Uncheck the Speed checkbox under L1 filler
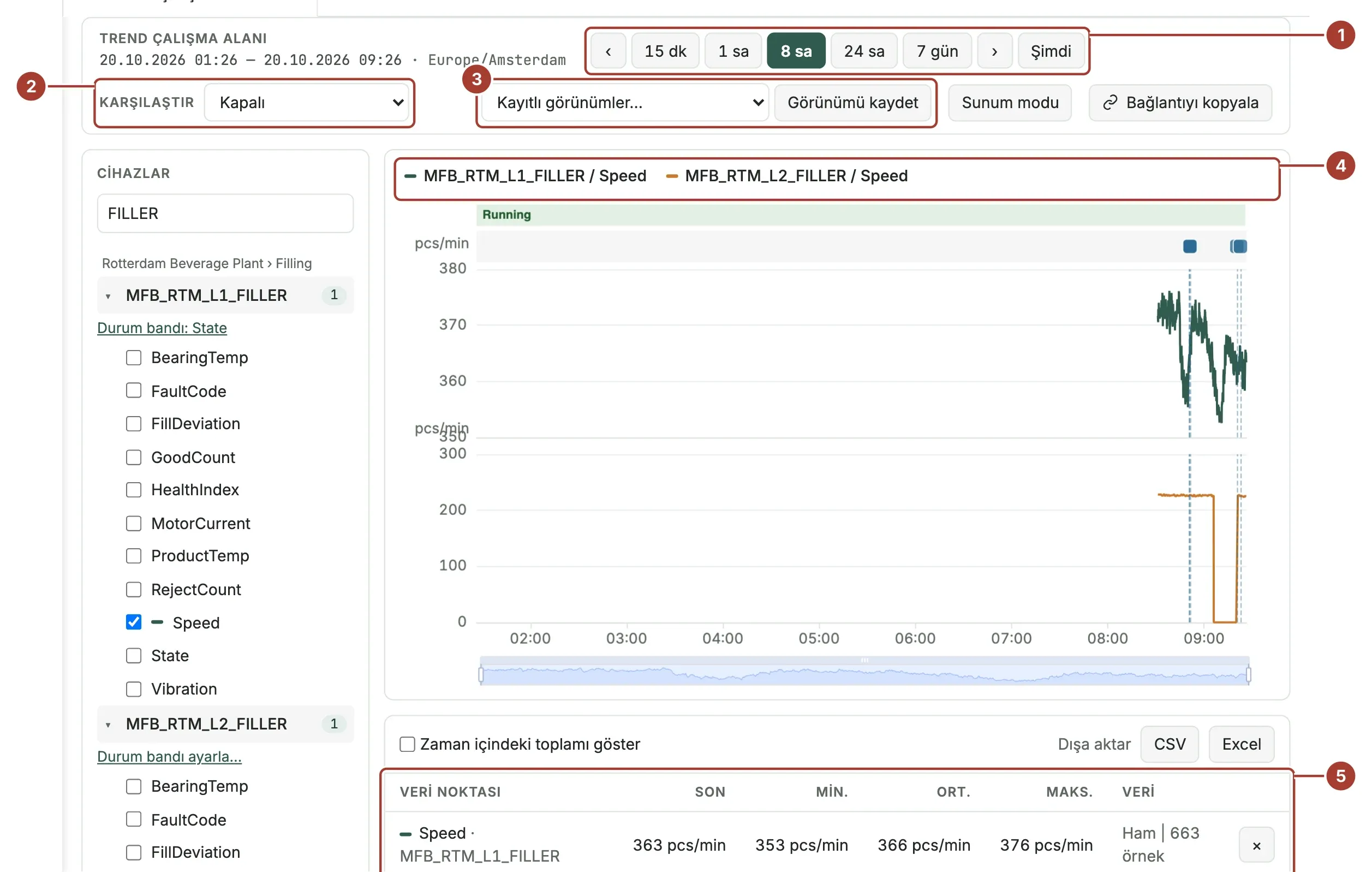1372x872 pixels. (x=133, y=622)
